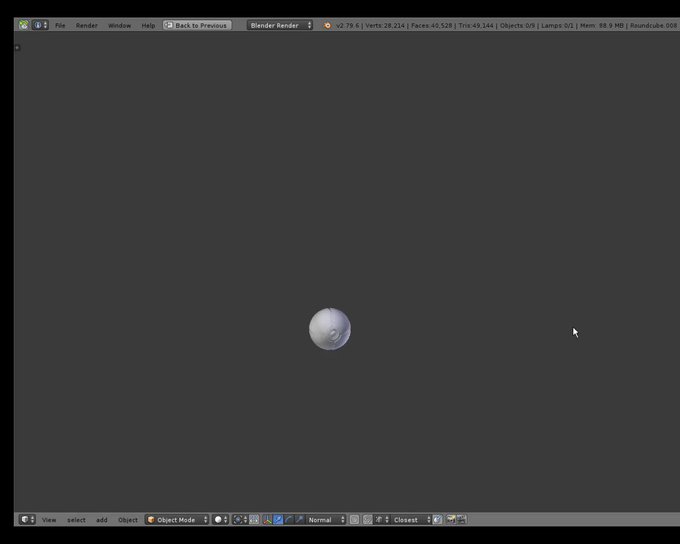The width and height of the screenshot is (680, 544).
Task: Click the Mem: 88.9 MB readout
Action: (602, 26)
